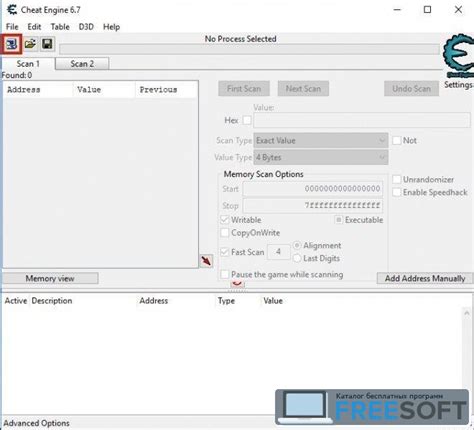This screenshot has height=430, width=474.
Task: Open the File menu
Action: click(12, 27)
